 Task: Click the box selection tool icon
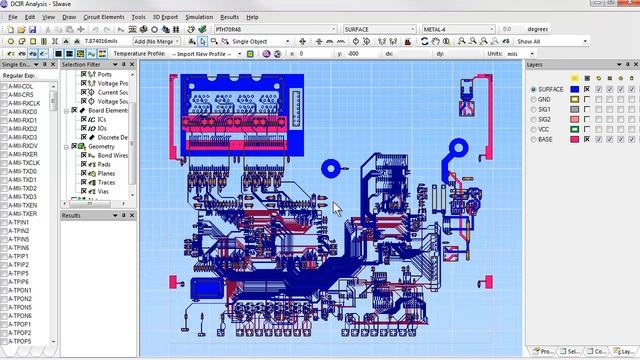214,42
